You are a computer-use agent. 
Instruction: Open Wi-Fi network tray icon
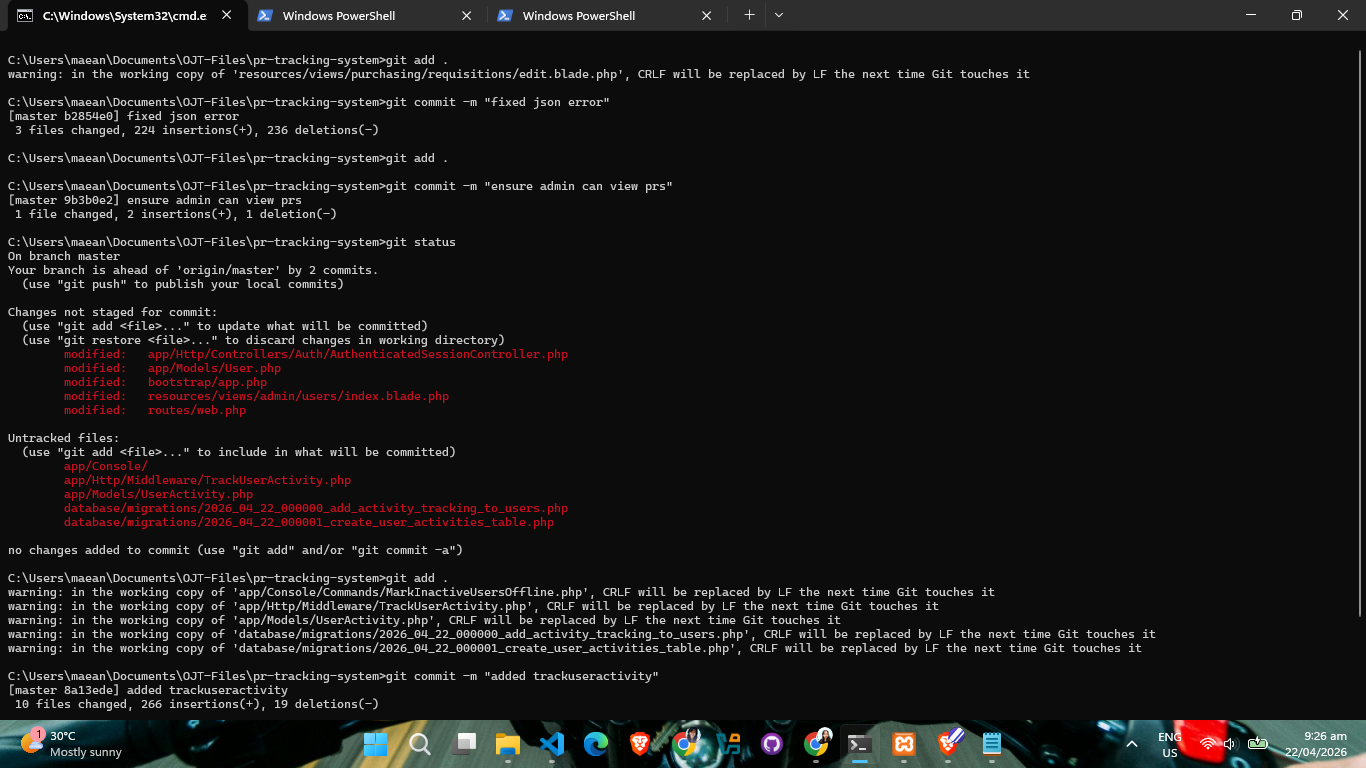point(1208,744)
